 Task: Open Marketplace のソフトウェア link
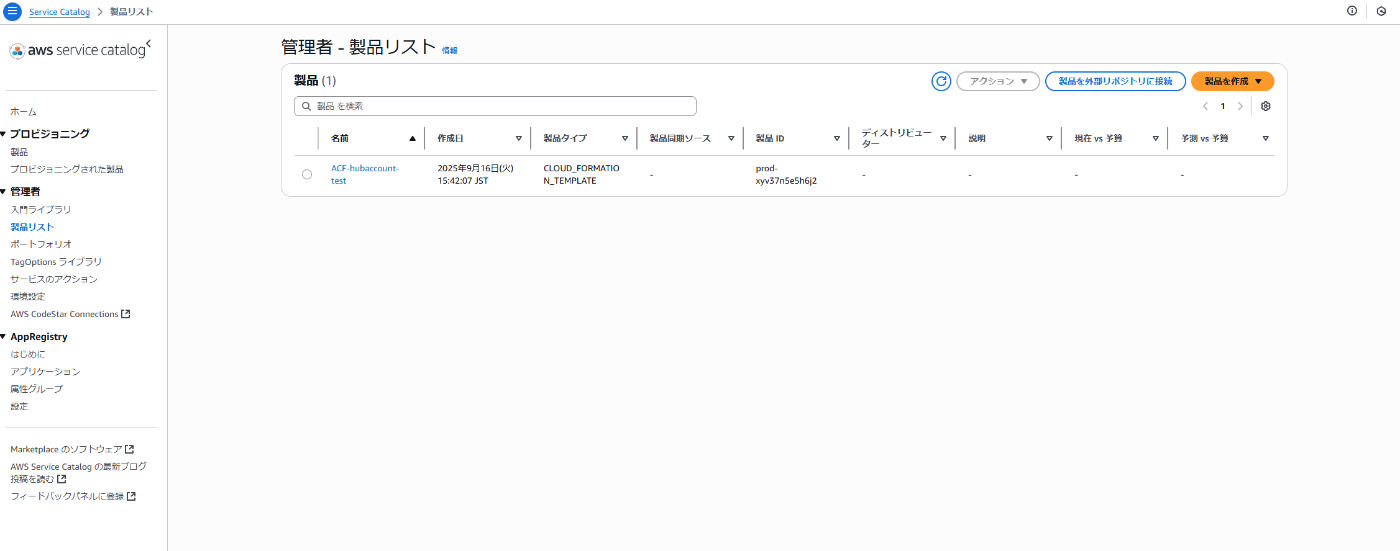(66, 449)
